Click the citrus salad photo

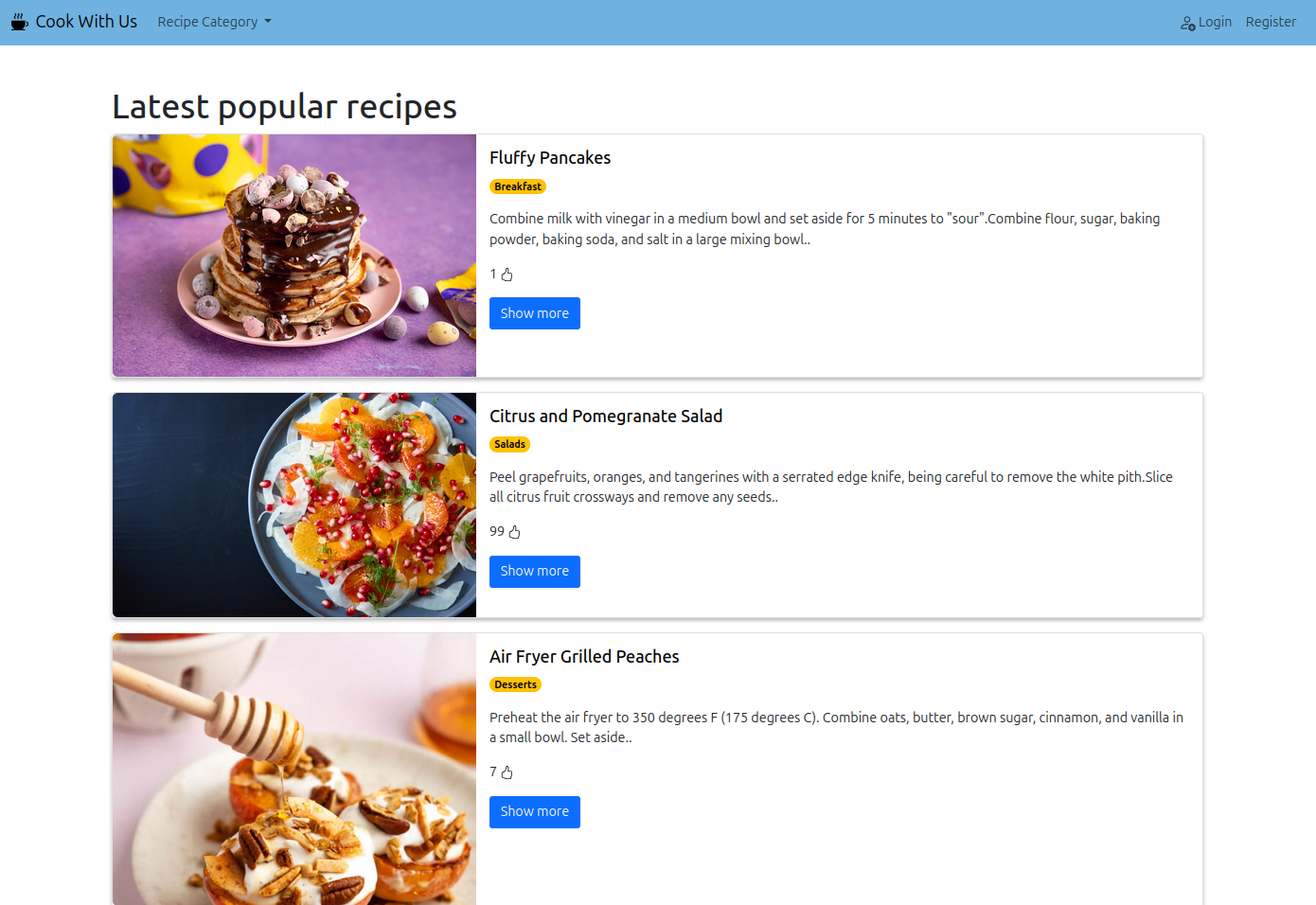294,505
